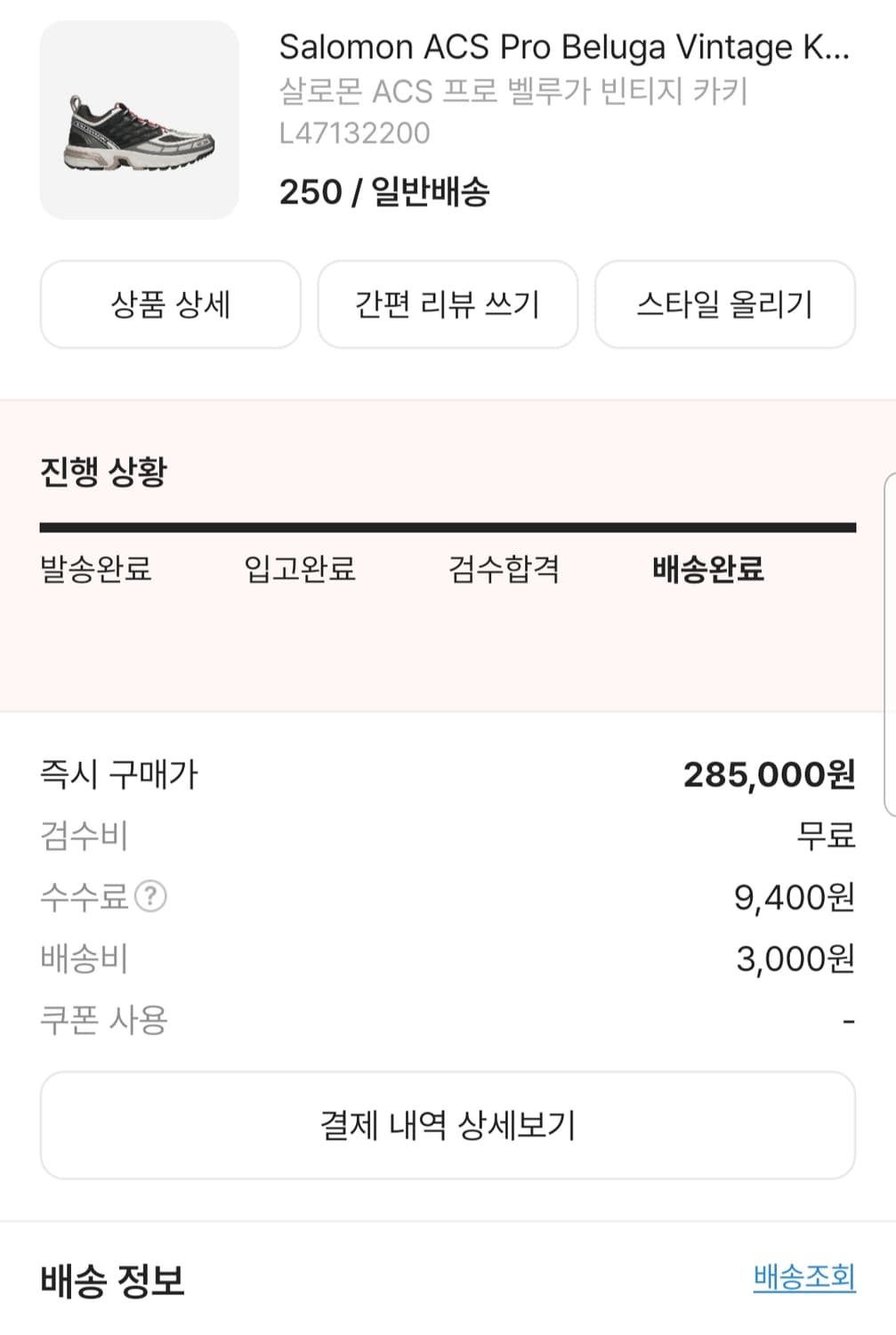The image size is (896, 1335).
Task: Click the black order progress bar
Action: (x=448, y=528)
